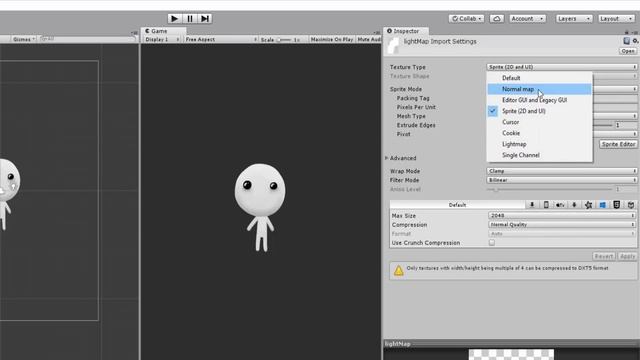Enable Use Crunch Compression checkbox
This screenshot has width=640, height=360.
492,243
